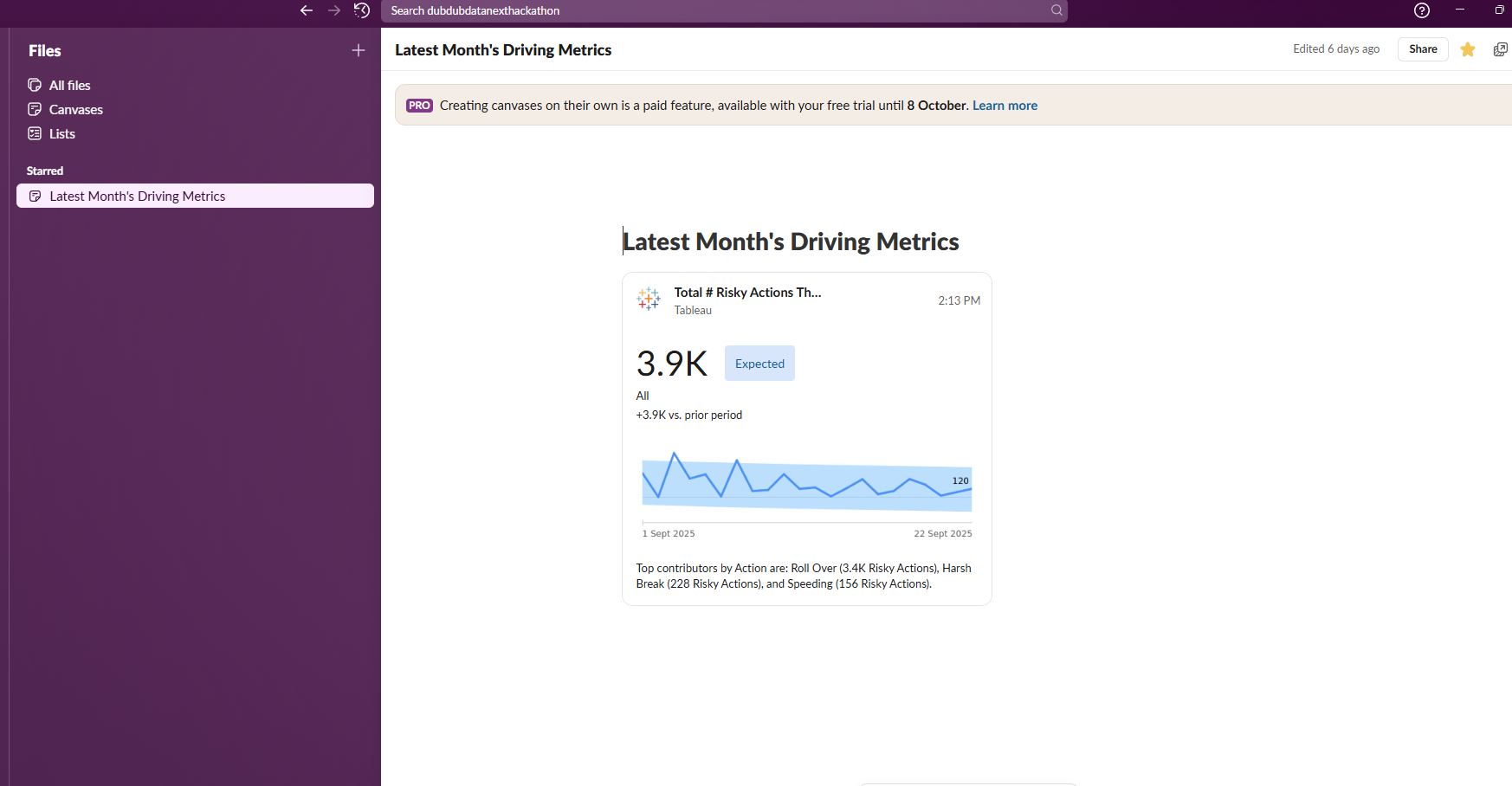Image resolution: width=1512 pixels, height=786 pixels.
Task: Click the canvas title in header bar
Action: tap(503, 49)
